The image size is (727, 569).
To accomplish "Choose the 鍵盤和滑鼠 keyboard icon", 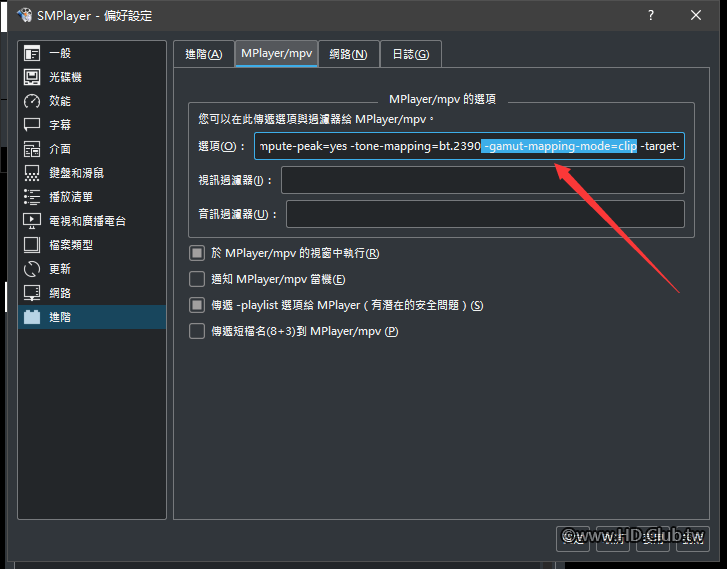I will click(x=32, y=173).
